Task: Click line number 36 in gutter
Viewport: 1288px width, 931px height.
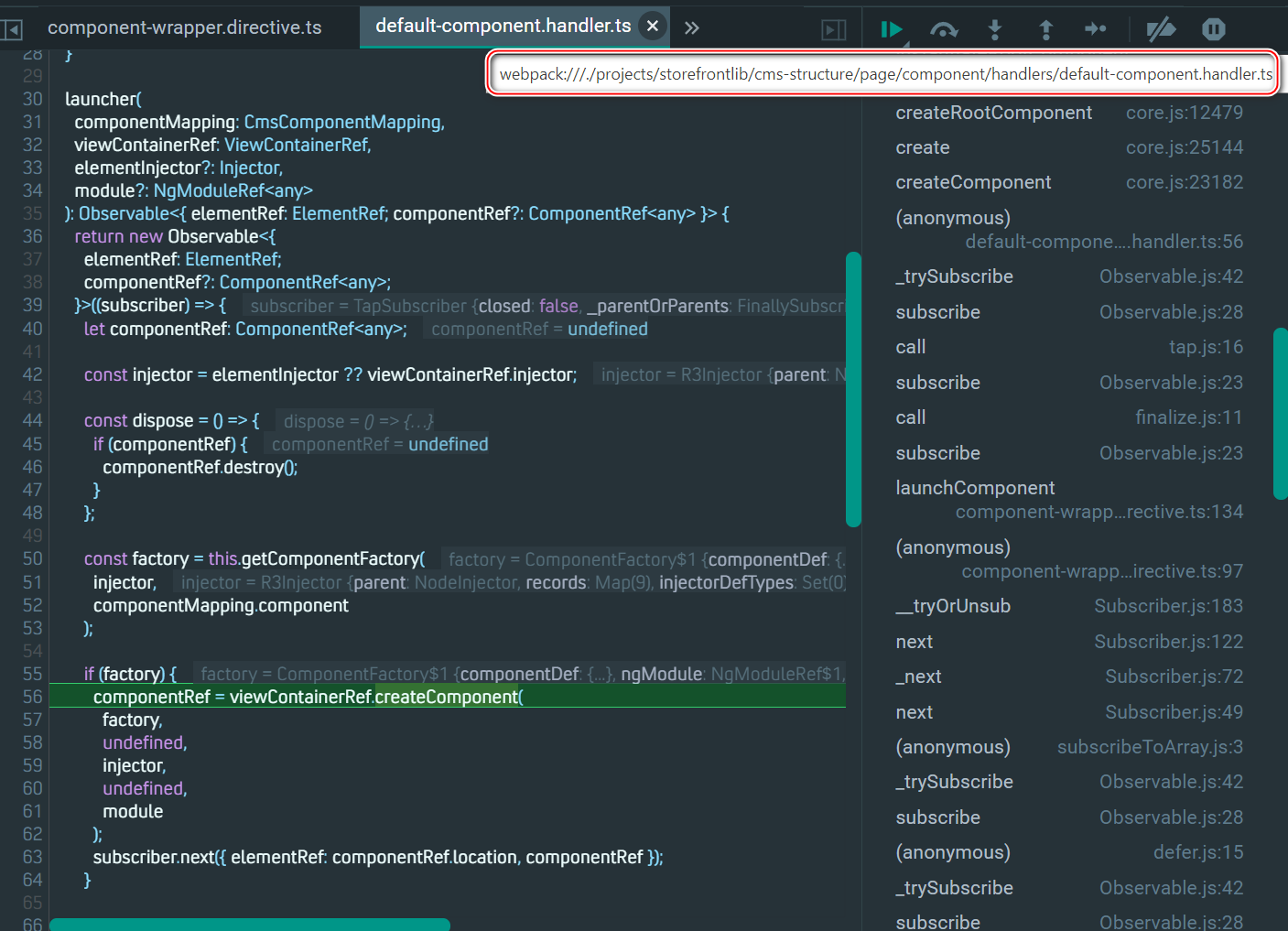Action: [x=32, y=236]
